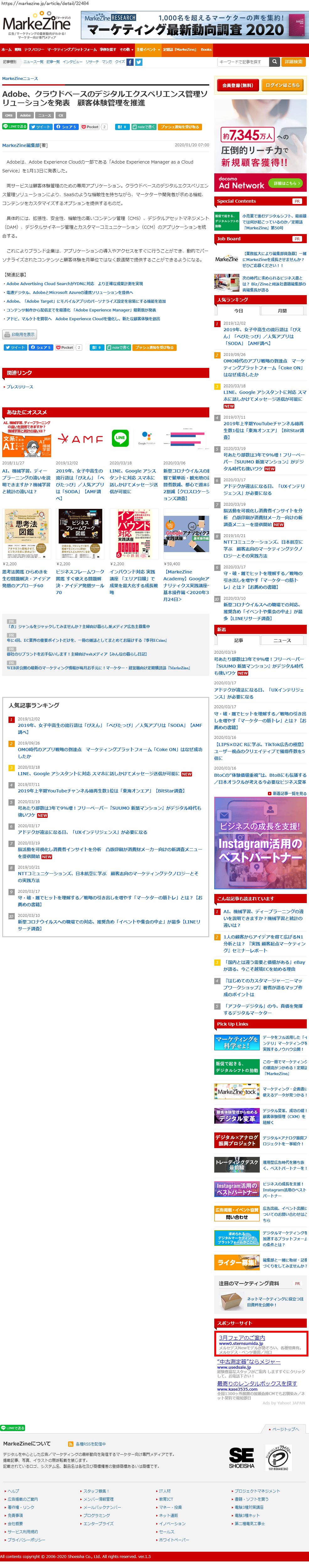Open the 主催イベント dropdown menu
The height and width of the screenshot is (1568, 309).
[147, 49]
